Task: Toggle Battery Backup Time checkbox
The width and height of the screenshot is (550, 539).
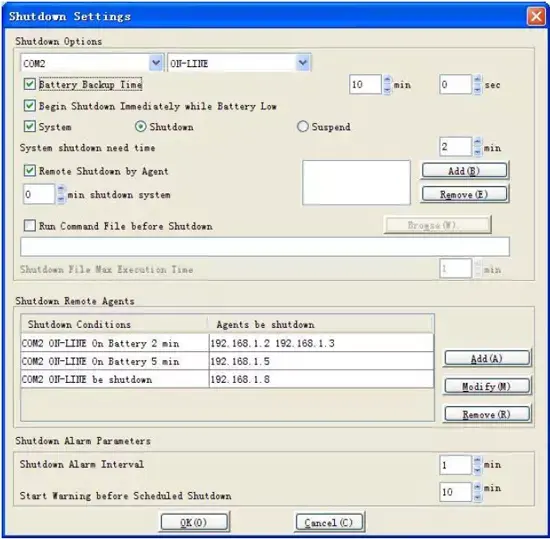Action: tap(30, 84)
